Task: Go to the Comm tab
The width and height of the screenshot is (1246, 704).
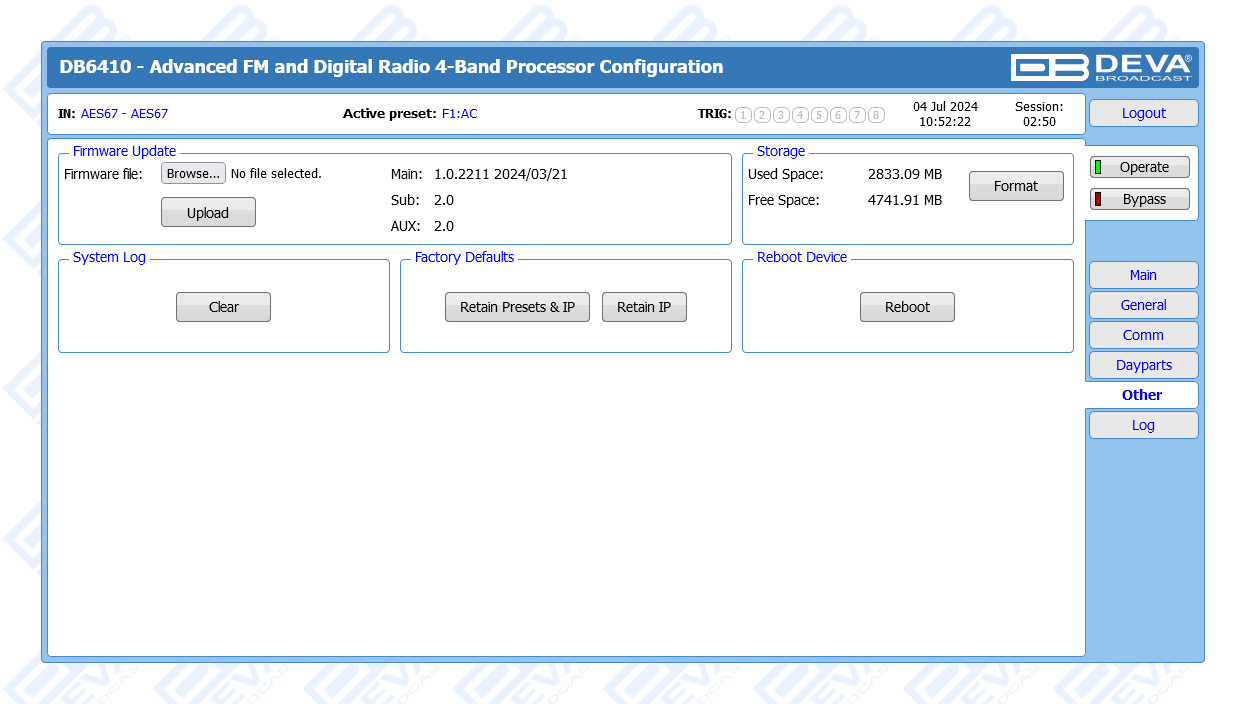Action: coord(1143,335)
